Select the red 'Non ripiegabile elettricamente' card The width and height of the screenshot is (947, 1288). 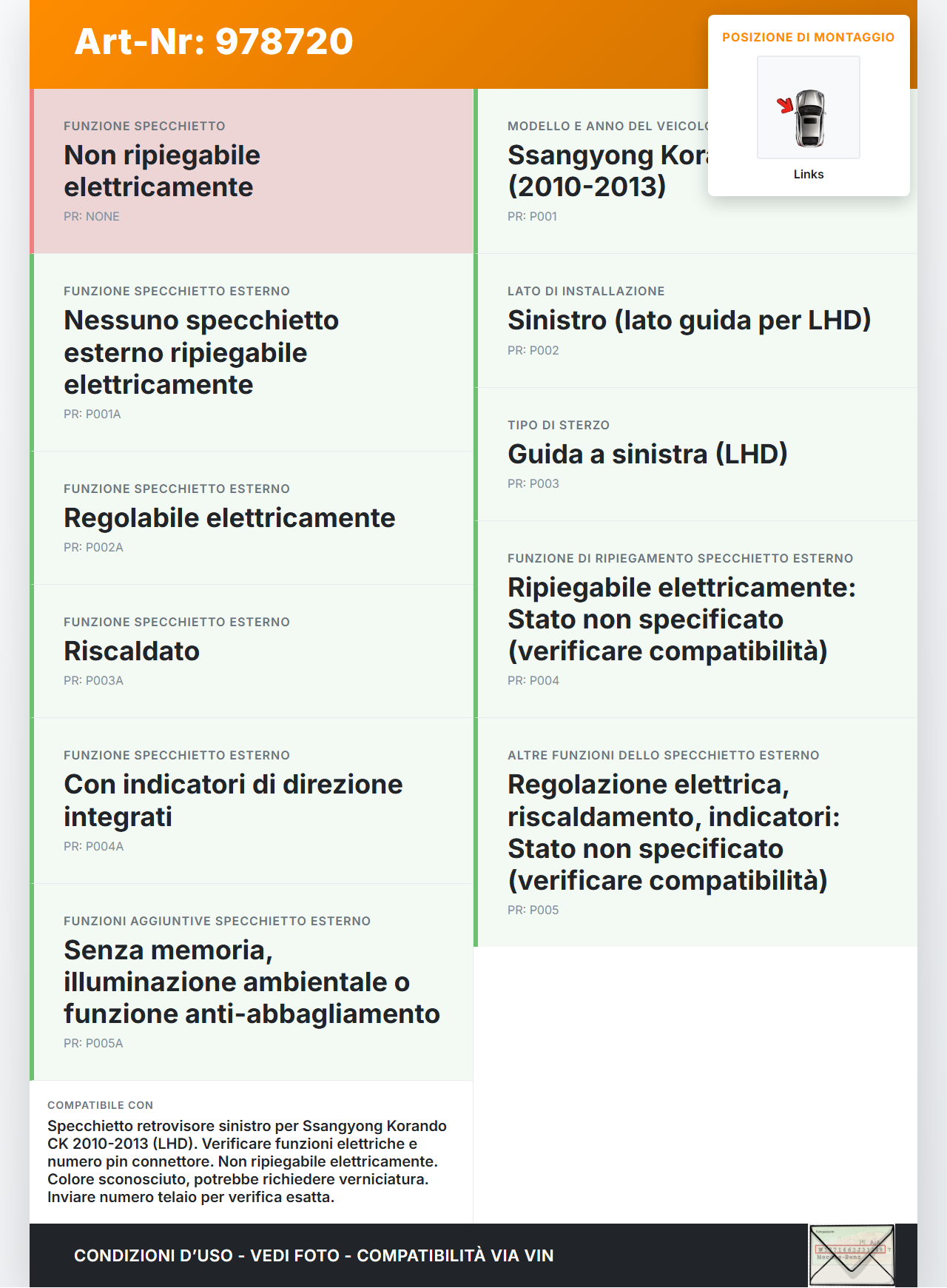(x=252, y=171)
